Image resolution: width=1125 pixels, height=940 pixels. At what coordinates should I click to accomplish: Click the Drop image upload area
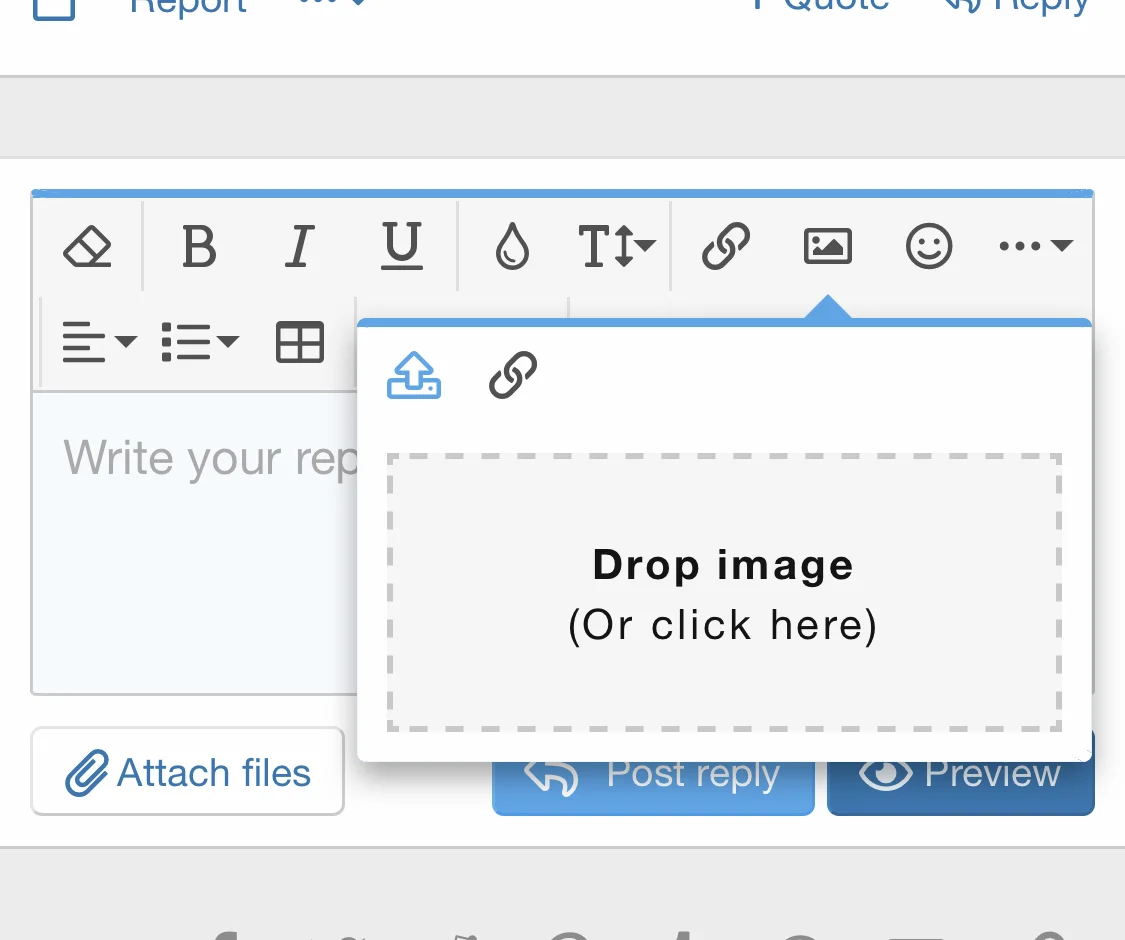point(724,593)
